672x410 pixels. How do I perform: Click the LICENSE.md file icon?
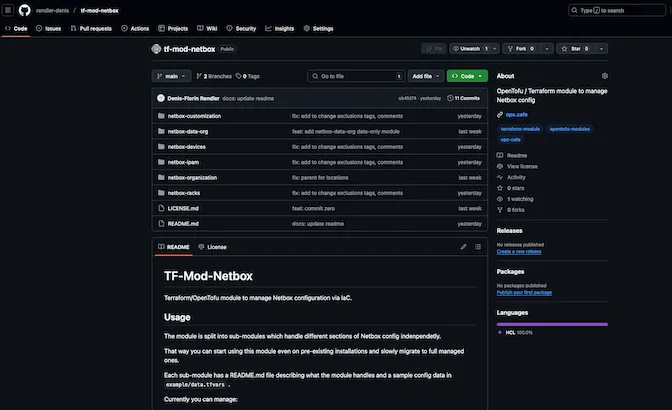(x=161, y=209)
